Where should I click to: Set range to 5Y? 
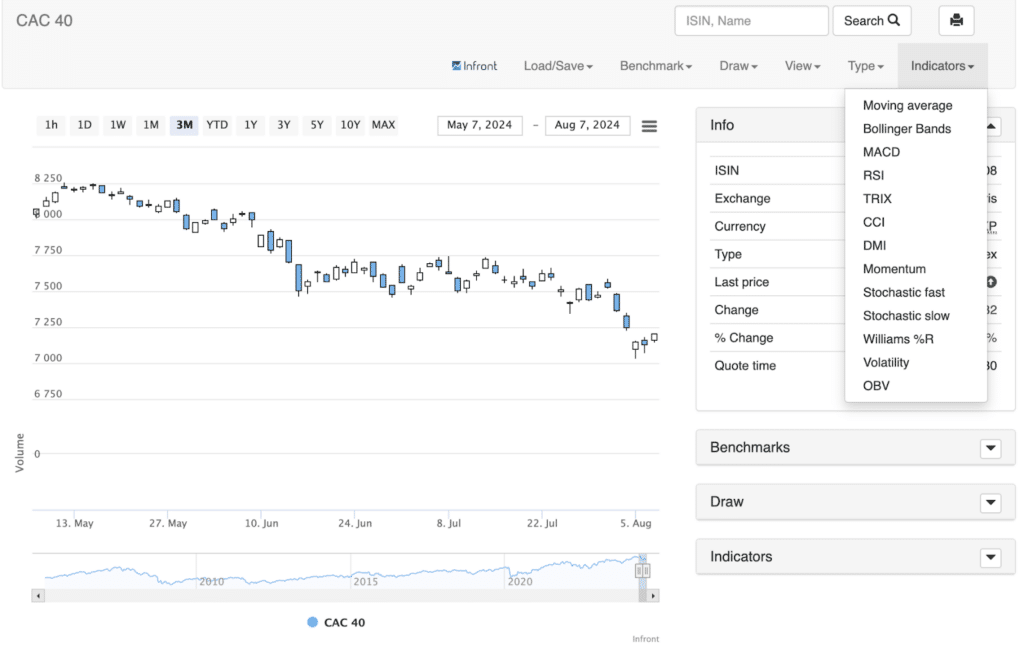point(317,125)
